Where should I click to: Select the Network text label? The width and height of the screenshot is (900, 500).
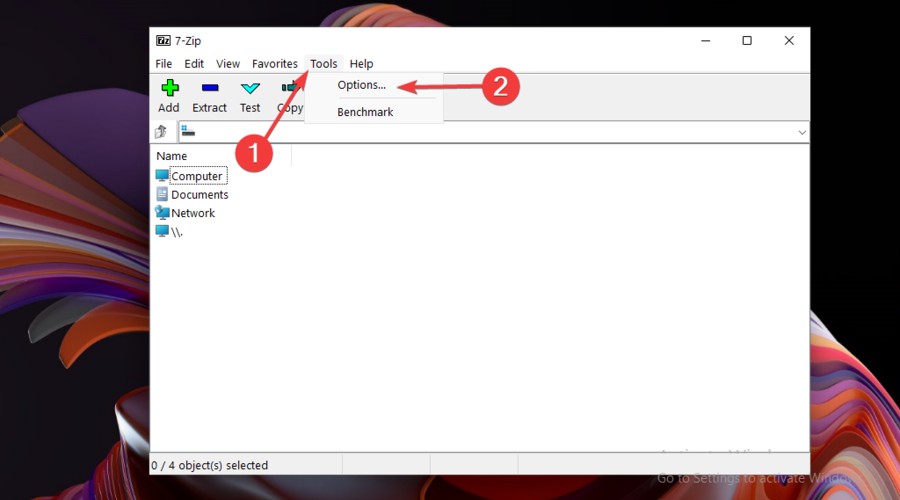[x=193, y=213]
